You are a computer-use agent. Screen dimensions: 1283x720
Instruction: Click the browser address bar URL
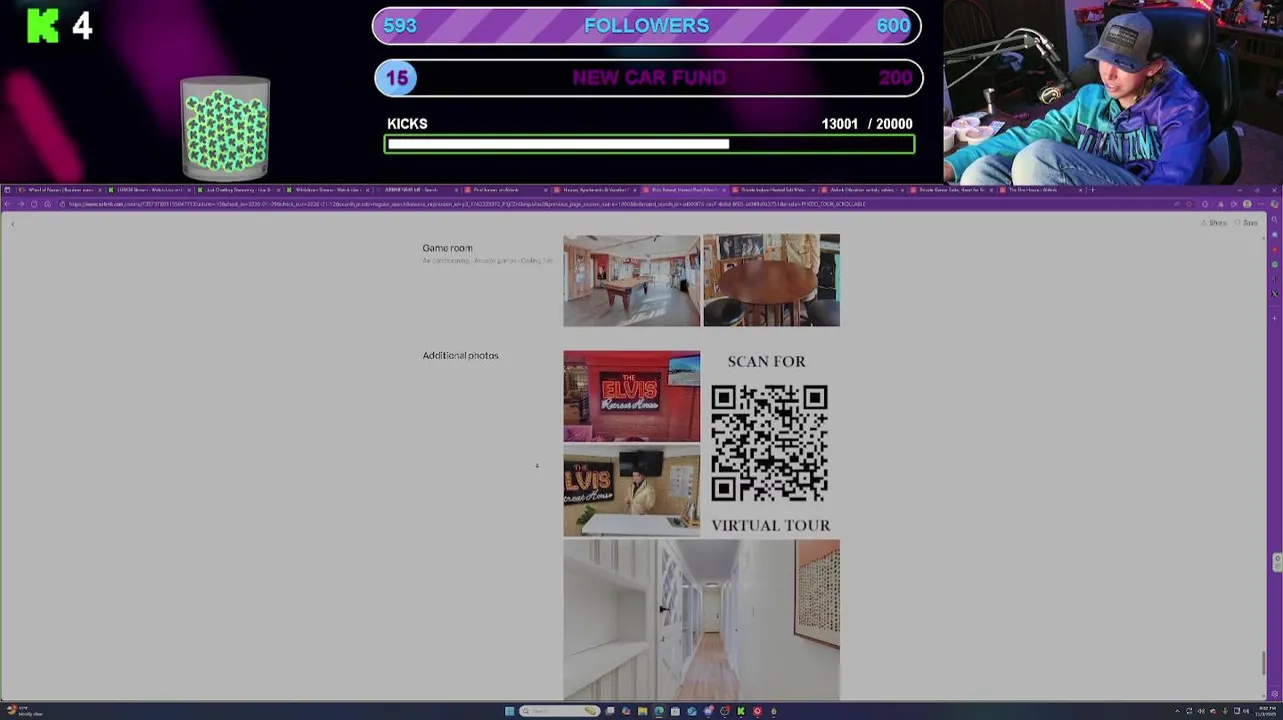(467, 204)
